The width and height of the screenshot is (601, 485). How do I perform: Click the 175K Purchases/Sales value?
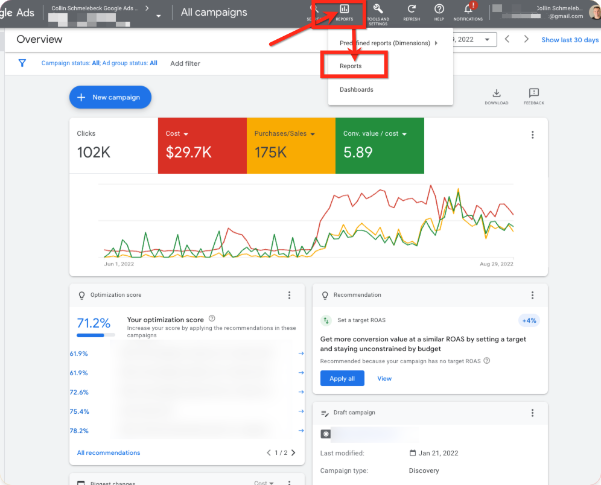(271, 153)
